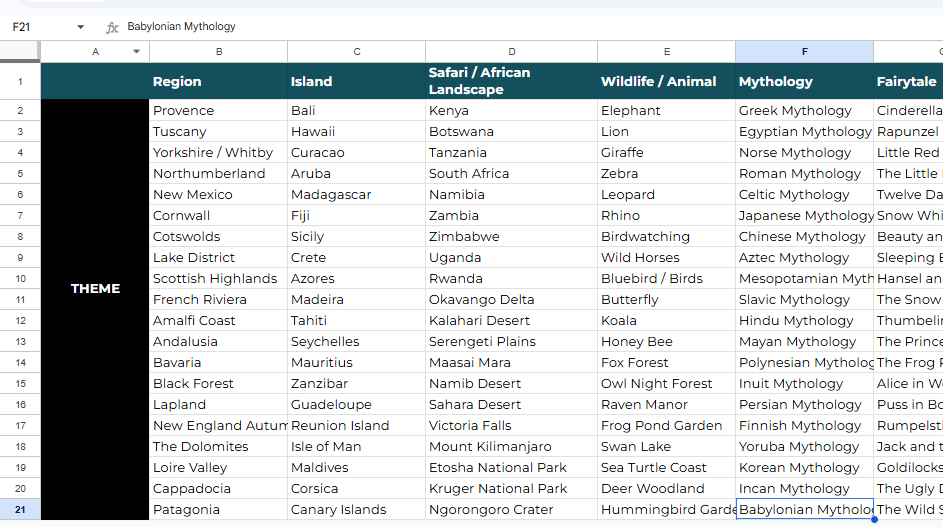Screen dimensions: 943x528
Task: Select the Ngorongoro Crater cell
Action: [x=512, y=509]
